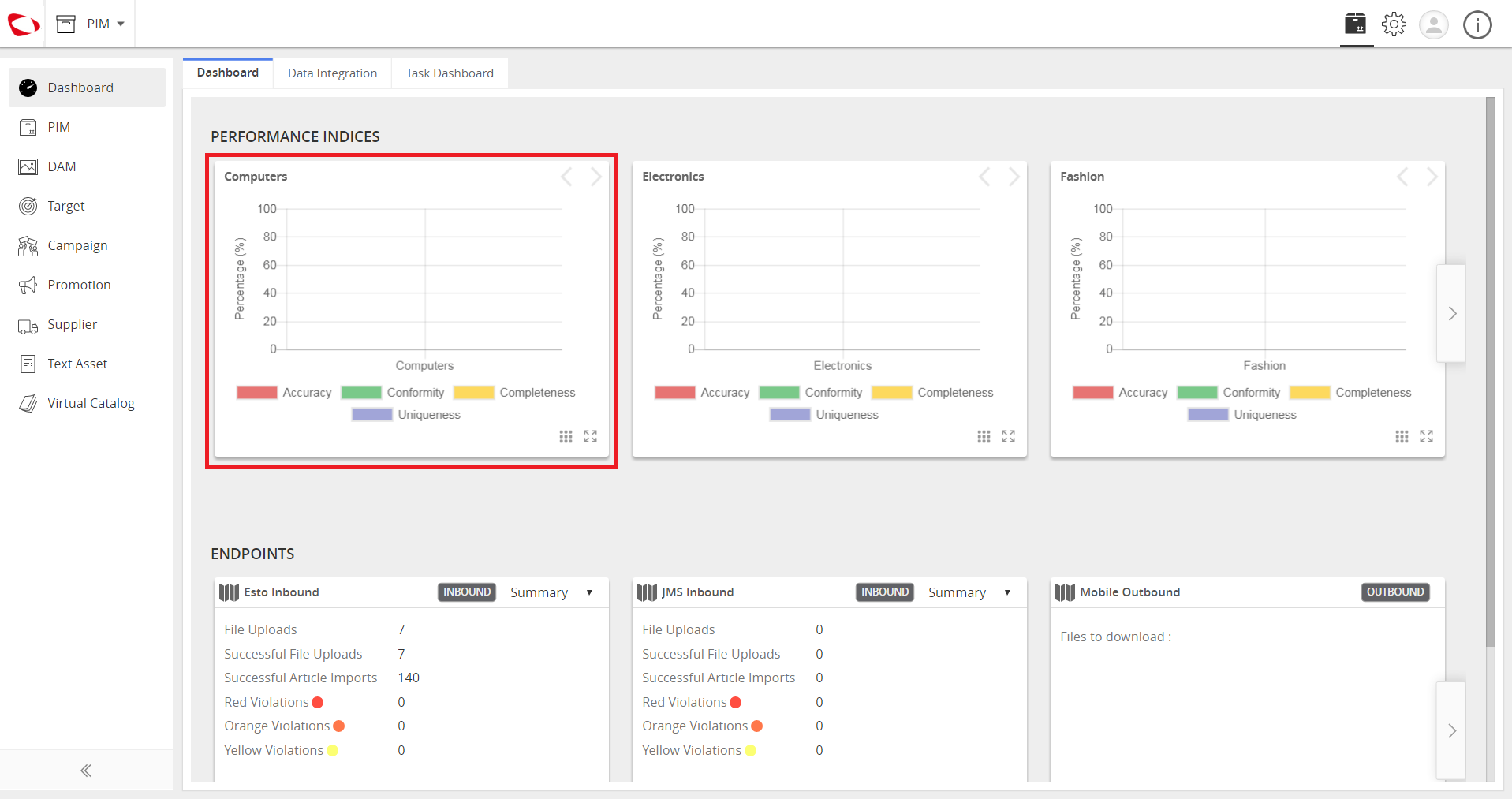This screenshot has width=1512, height=799.
Task: Open Summary dropdown on JMS Inbound
Action: pyautogui.click(x=969, y=592)
